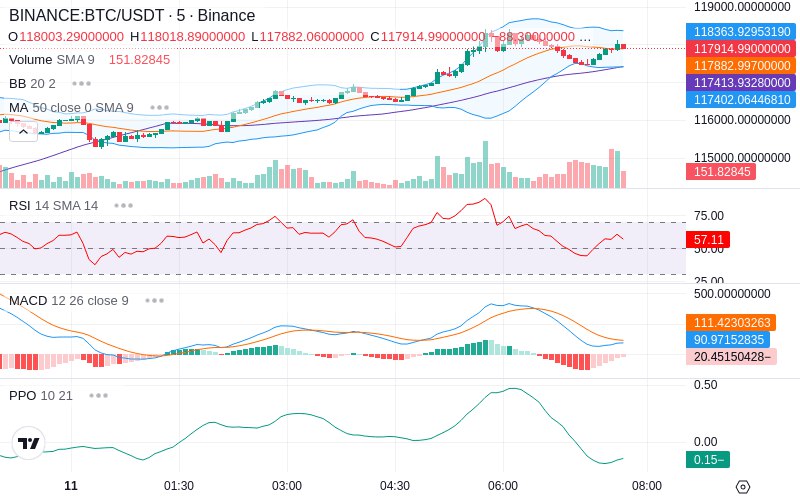This screenshot has height=500, width=800.
Task: Open the MACD indicator more options menu
Action: [x=155, y=301]
